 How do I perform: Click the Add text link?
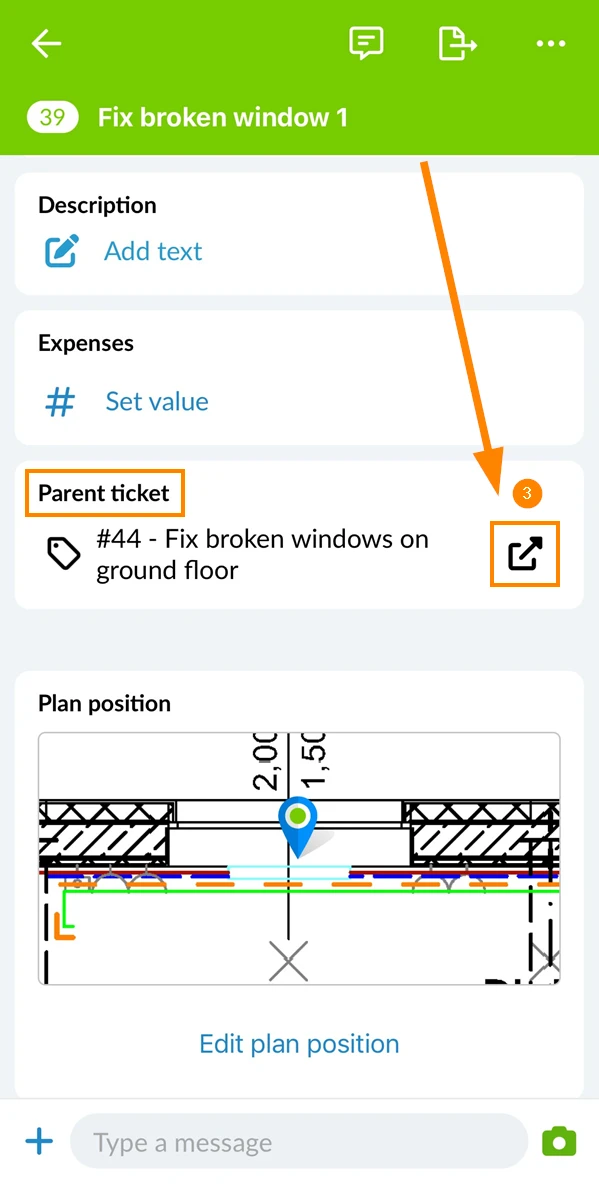pos(153,252)
